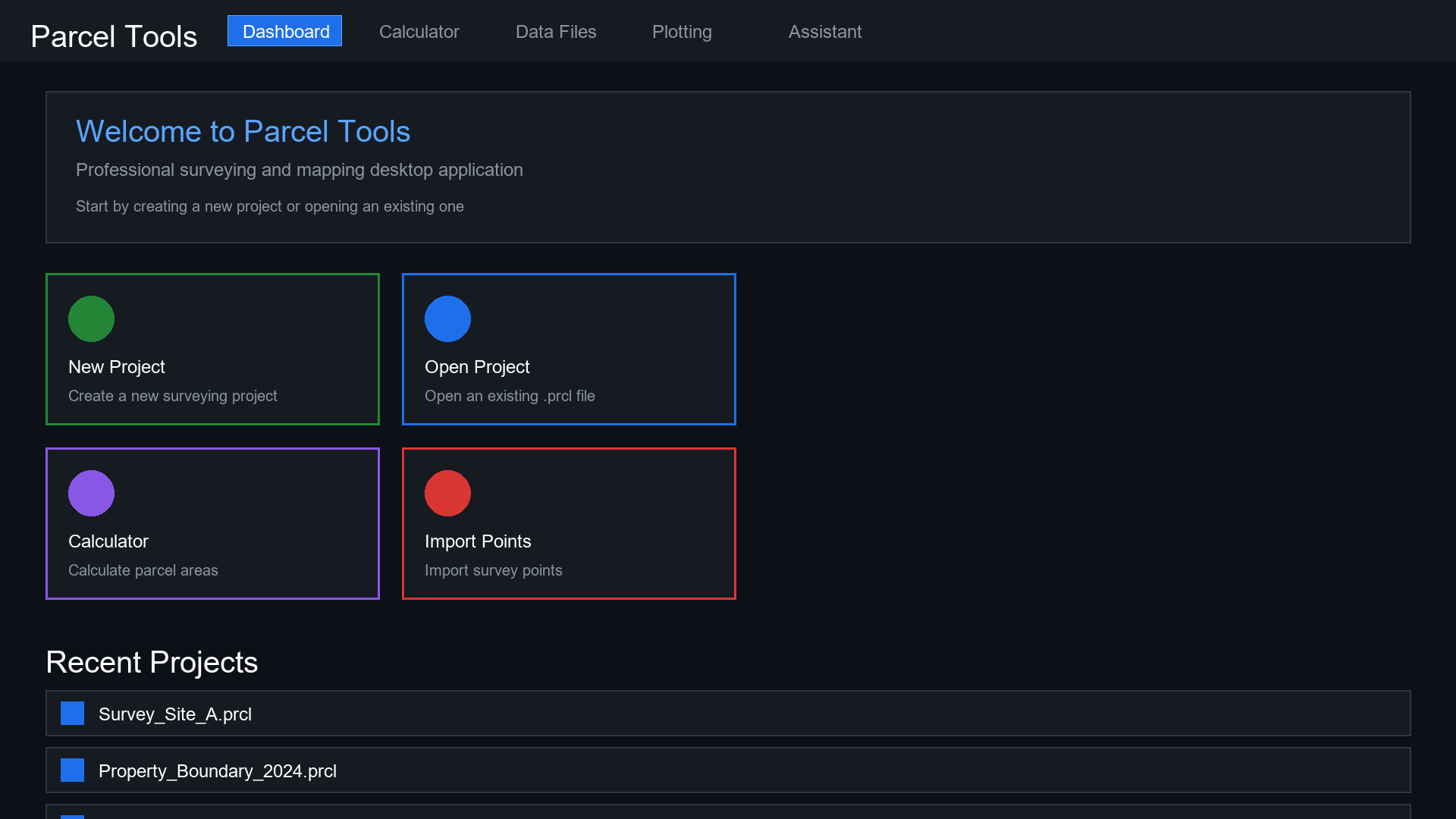Click the red Import Points circle icon
This screenshot has height=819, width=1456.
pyautogui.click(x=447, y=493)
